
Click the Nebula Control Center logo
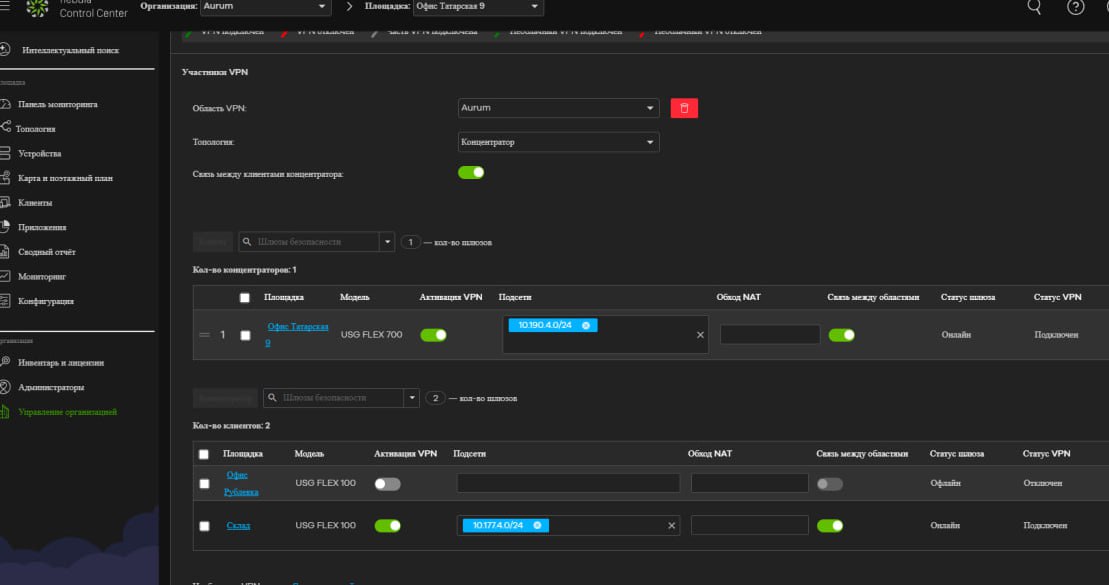(x=37, y=8)
